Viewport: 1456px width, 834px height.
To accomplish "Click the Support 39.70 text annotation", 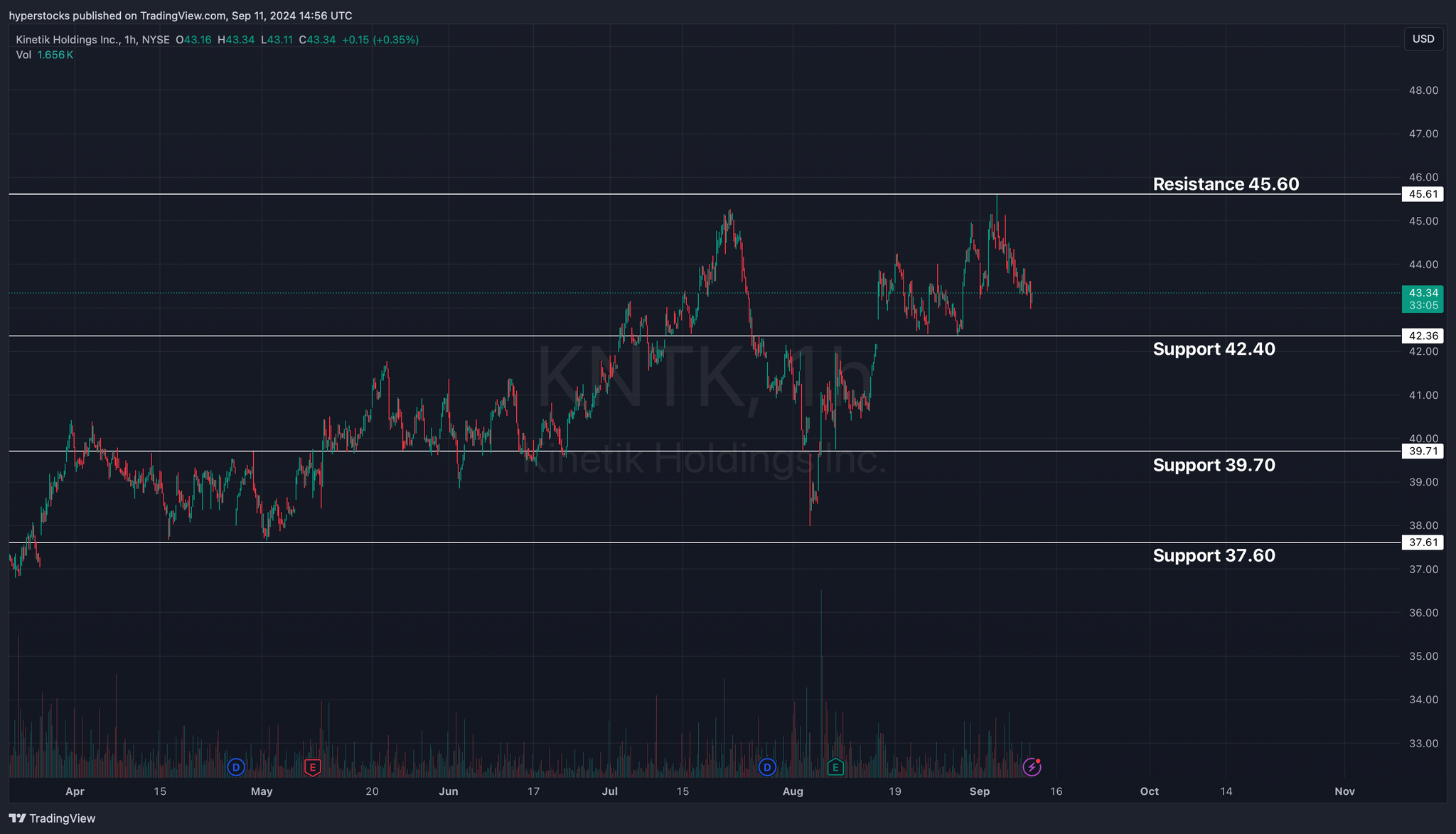I will (1213, 465).
